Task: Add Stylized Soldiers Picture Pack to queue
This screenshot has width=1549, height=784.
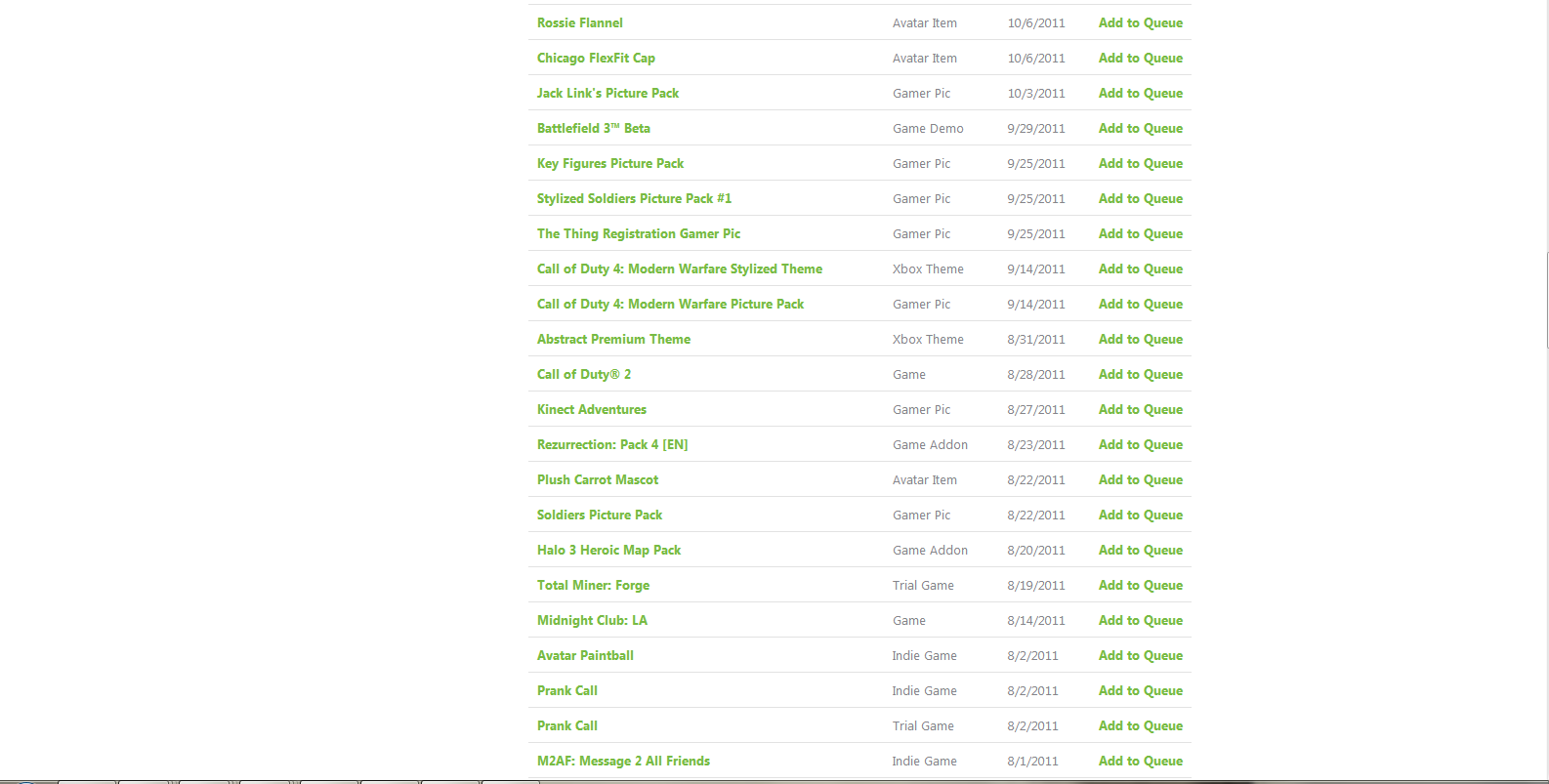Action: 1141,198
